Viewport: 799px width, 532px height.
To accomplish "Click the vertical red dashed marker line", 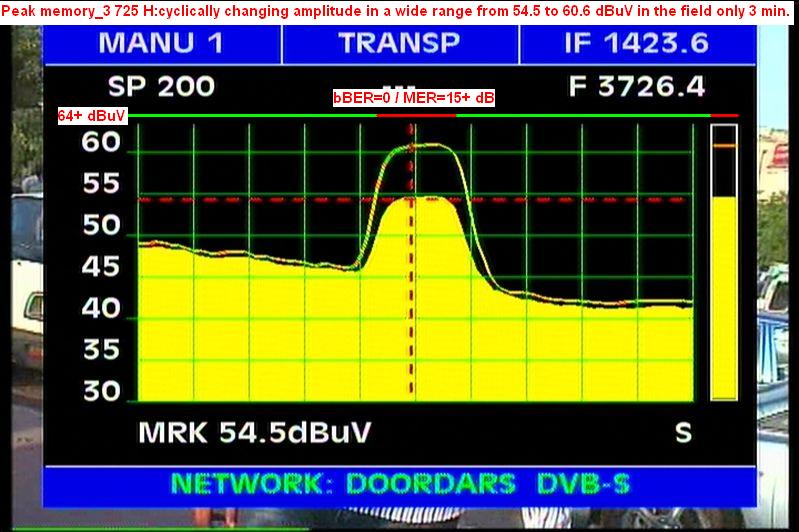I will tap(411, 300).
